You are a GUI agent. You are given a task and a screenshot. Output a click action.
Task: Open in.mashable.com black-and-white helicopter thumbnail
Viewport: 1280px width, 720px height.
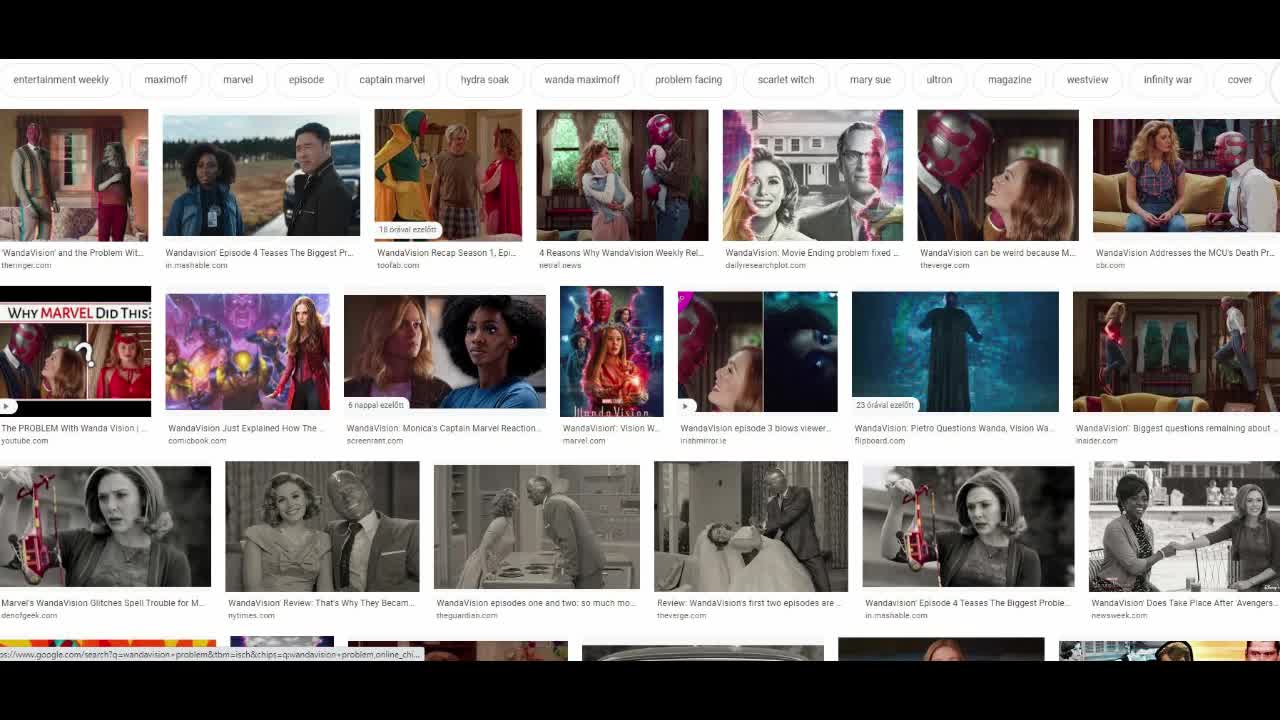pos(968,526)
